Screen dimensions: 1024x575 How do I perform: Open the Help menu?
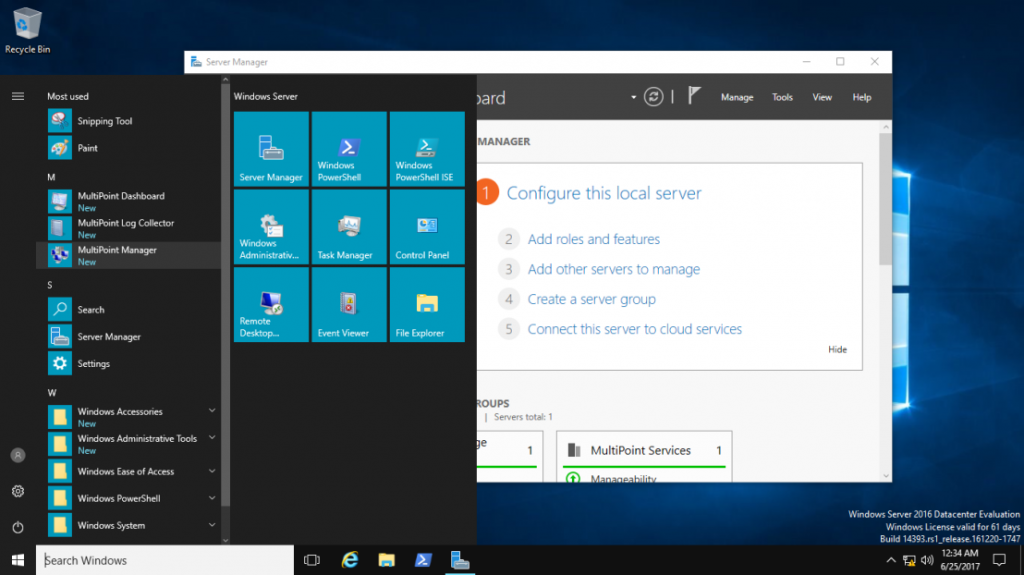[x=862, y=97]
